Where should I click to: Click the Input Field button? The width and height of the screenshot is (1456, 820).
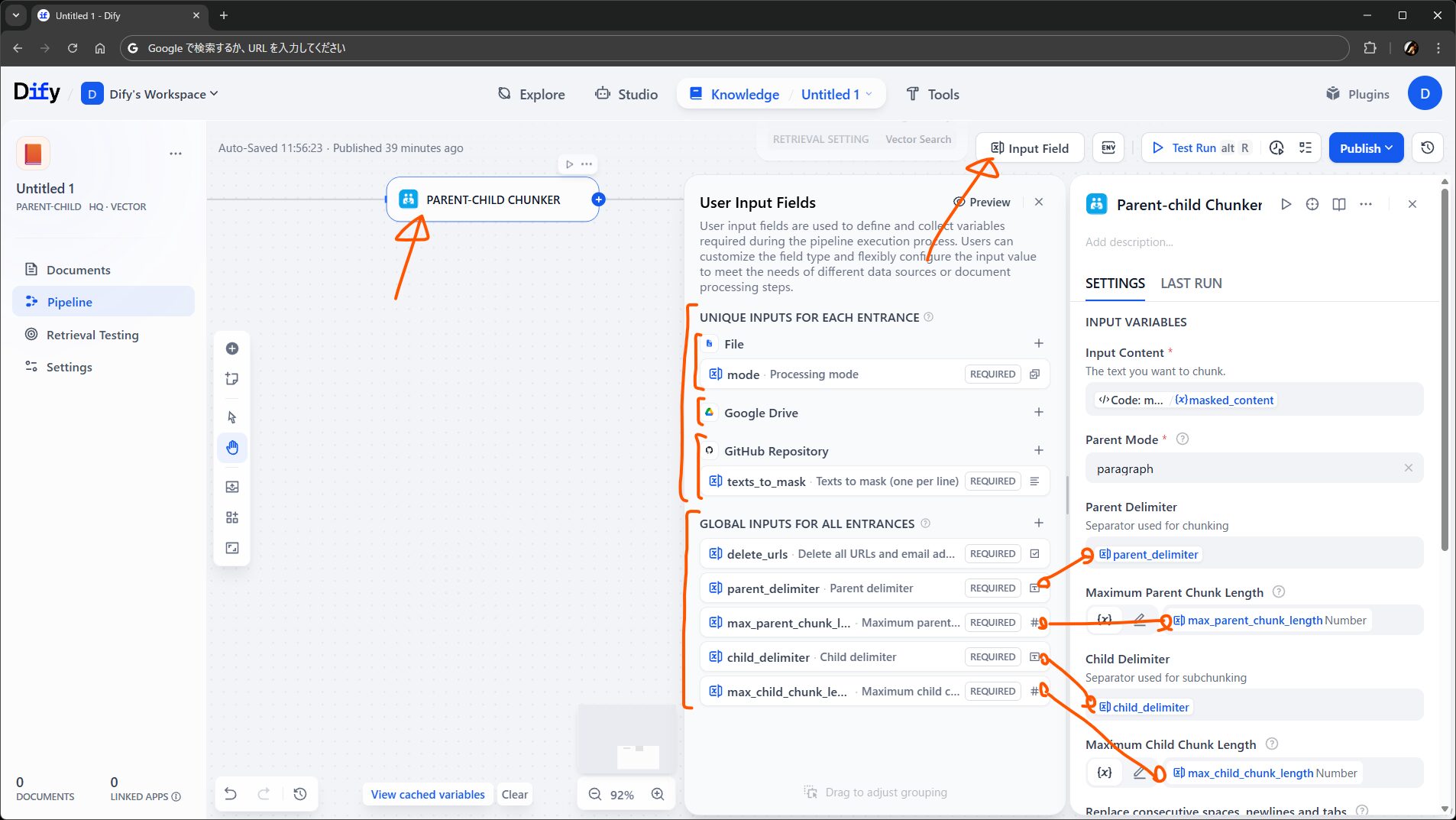(1030, 147)
